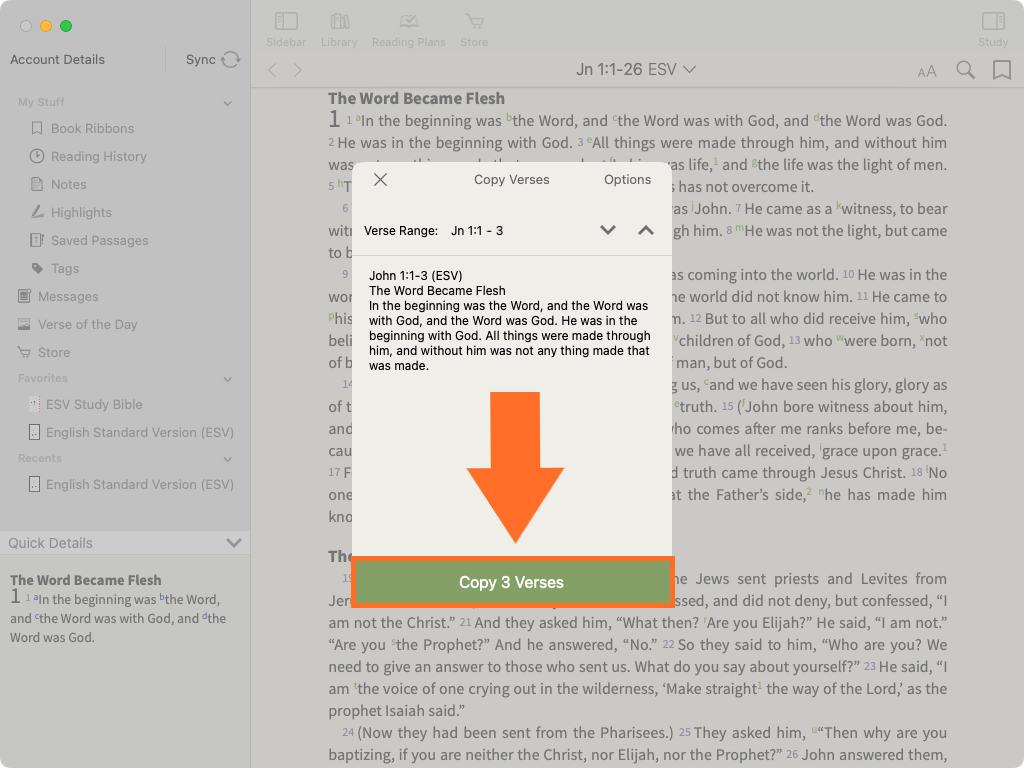
Task: Click the search magnifier icon
Action: tap(965, 70)
